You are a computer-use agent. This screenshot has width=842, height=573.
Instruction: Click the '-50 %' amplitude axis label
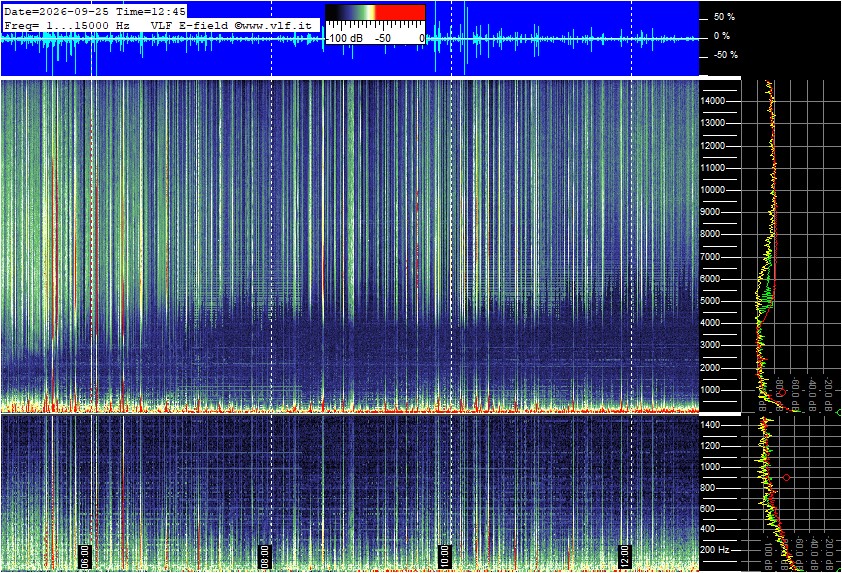coord(725,55)
